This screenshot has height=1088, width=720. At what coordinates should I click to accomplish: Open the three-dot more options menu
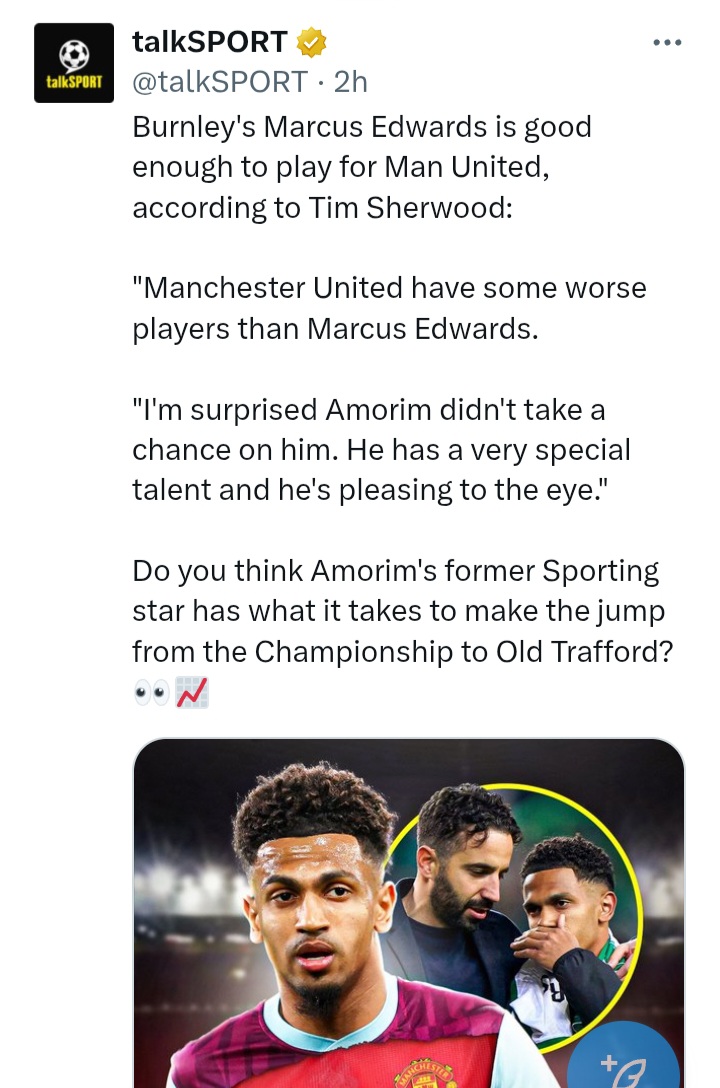667,43
